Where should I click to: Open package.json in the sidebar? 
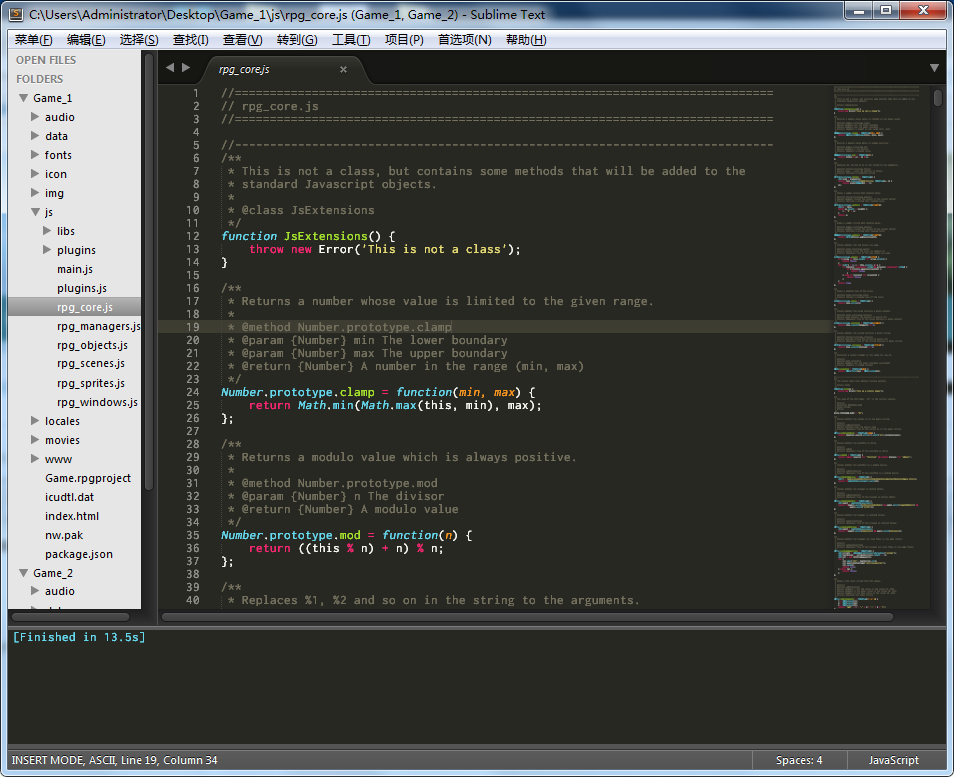(x=78, y=554)
